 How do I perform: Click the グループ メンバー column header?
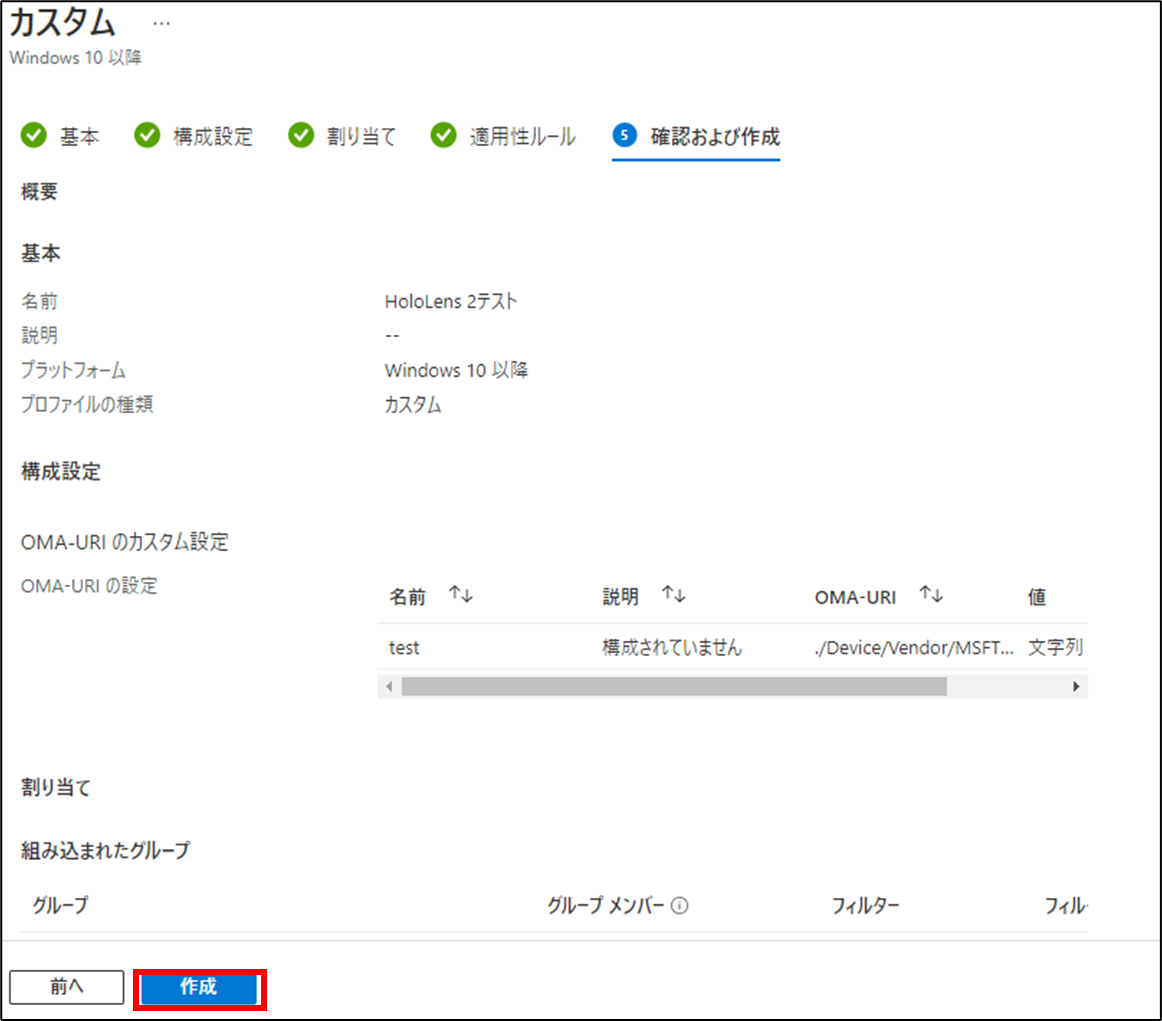[x=605, y=905]
